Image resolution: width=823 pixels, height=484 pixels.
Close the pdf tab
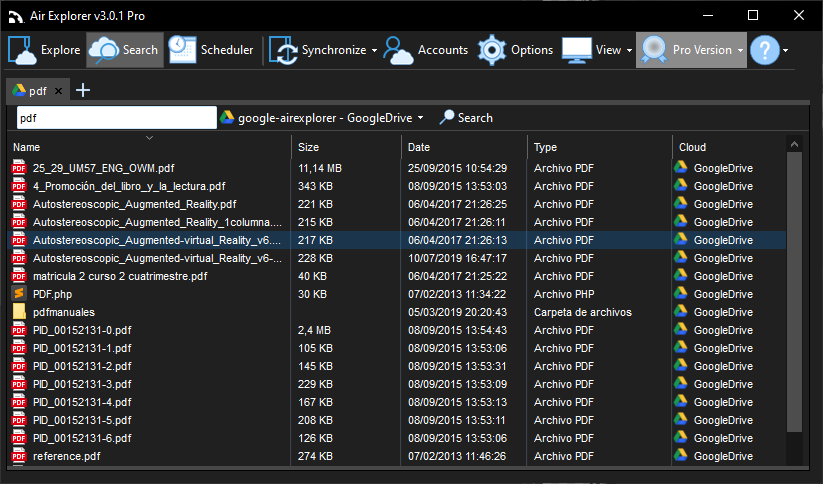click(x=59, y=91)
